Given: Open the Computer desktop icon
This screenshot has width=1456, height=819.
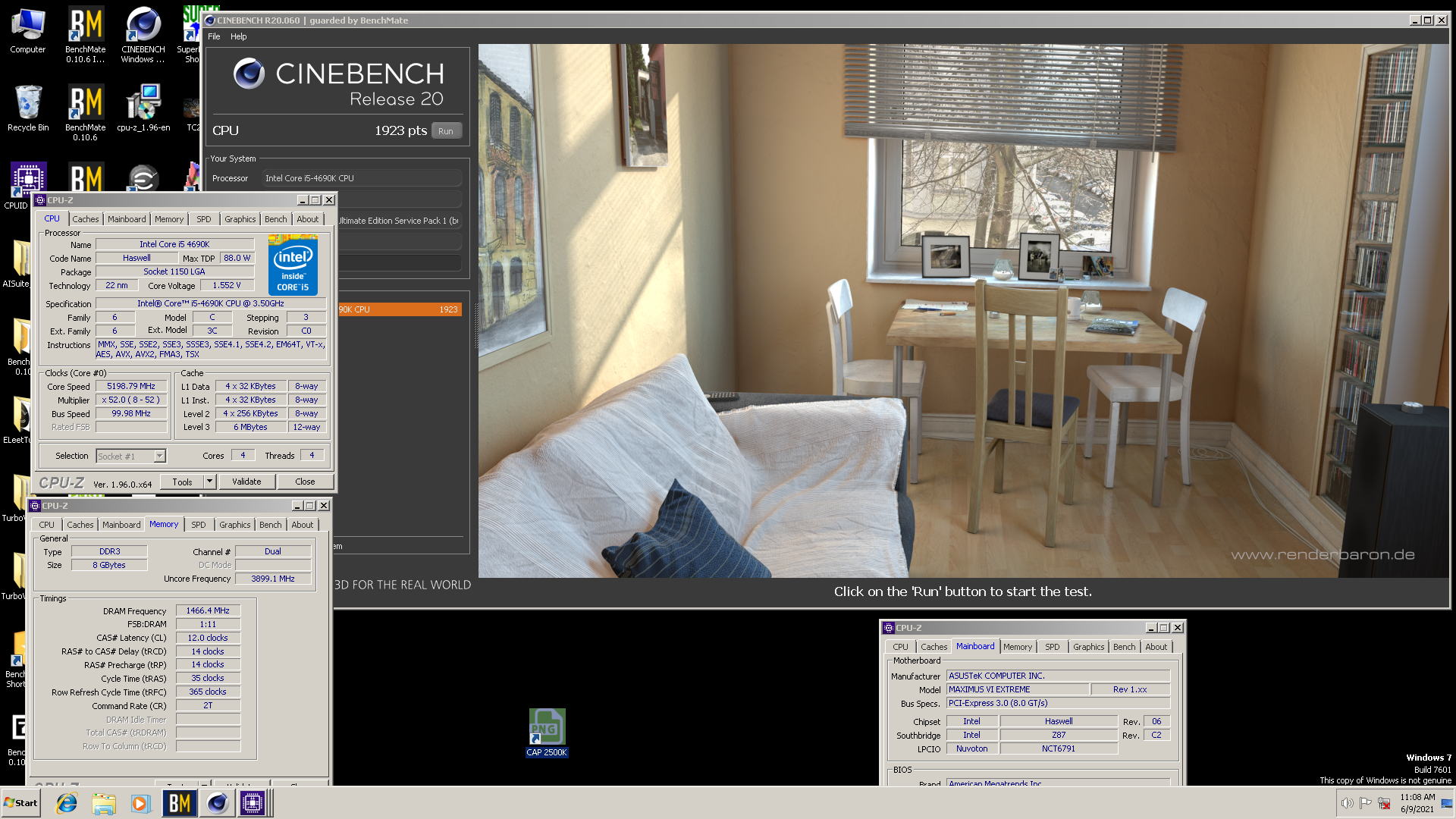Looking at the screenshot, I should point(28,30).
